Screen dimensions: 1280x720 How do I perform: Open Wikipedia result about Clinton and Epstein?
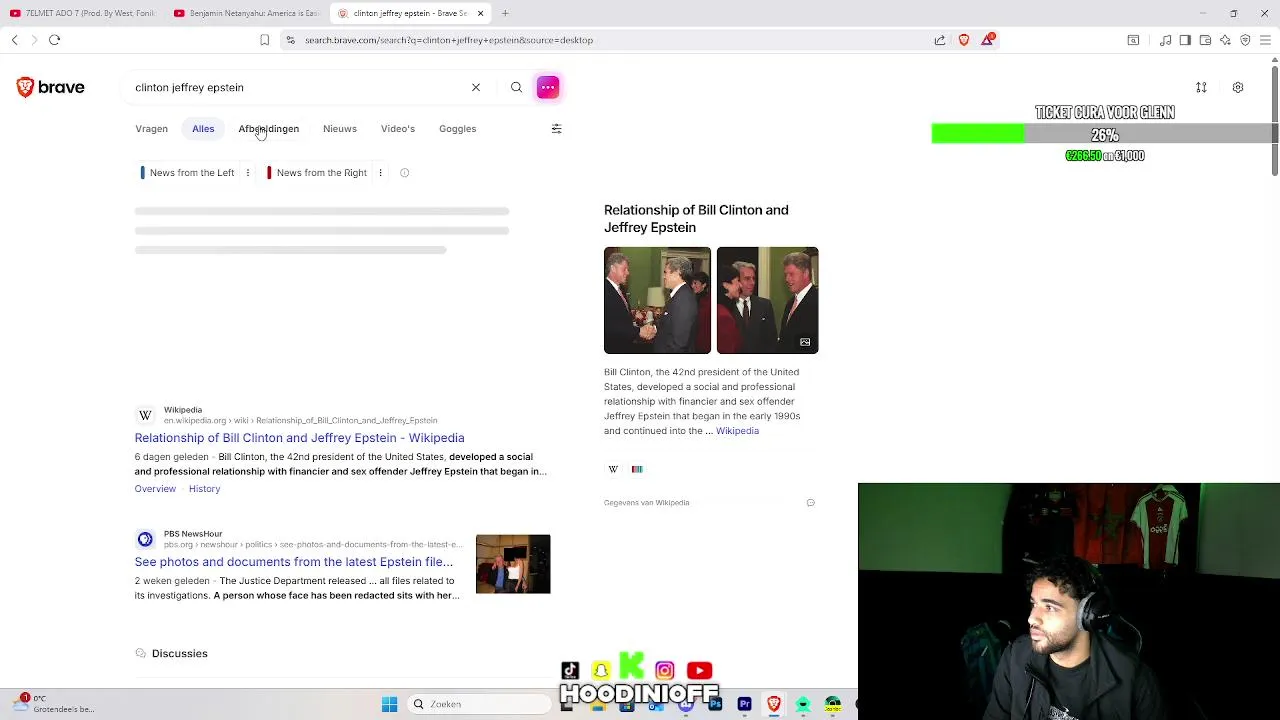299,438
